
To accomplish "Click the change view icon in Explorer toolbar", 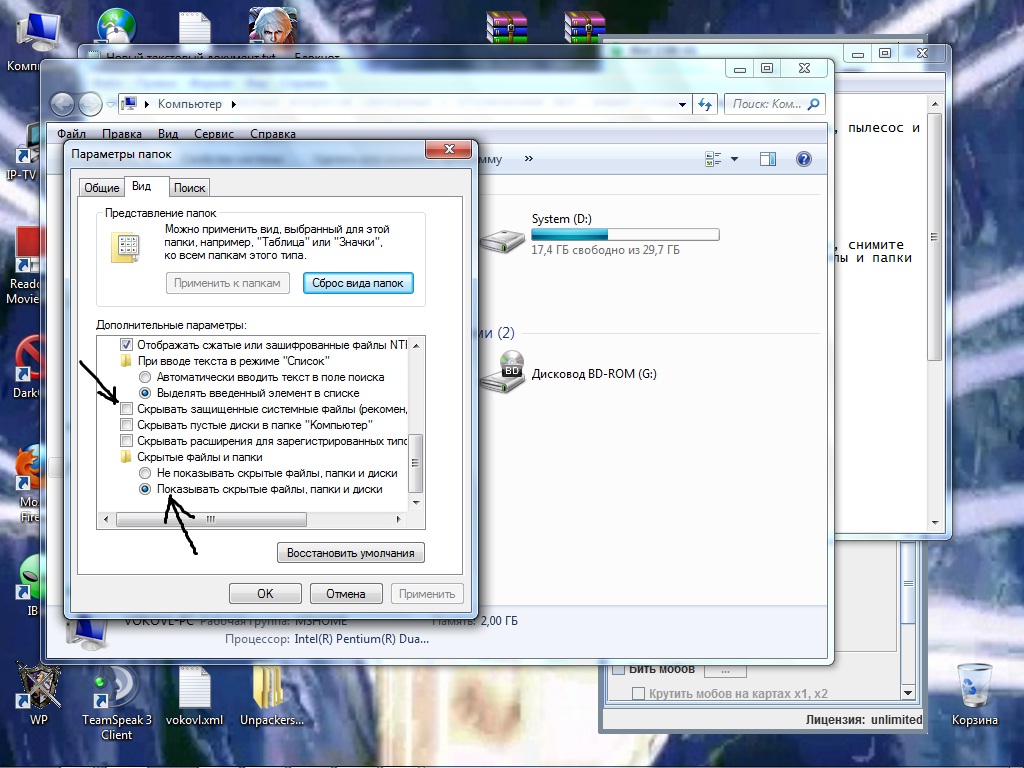I will 713,159.
